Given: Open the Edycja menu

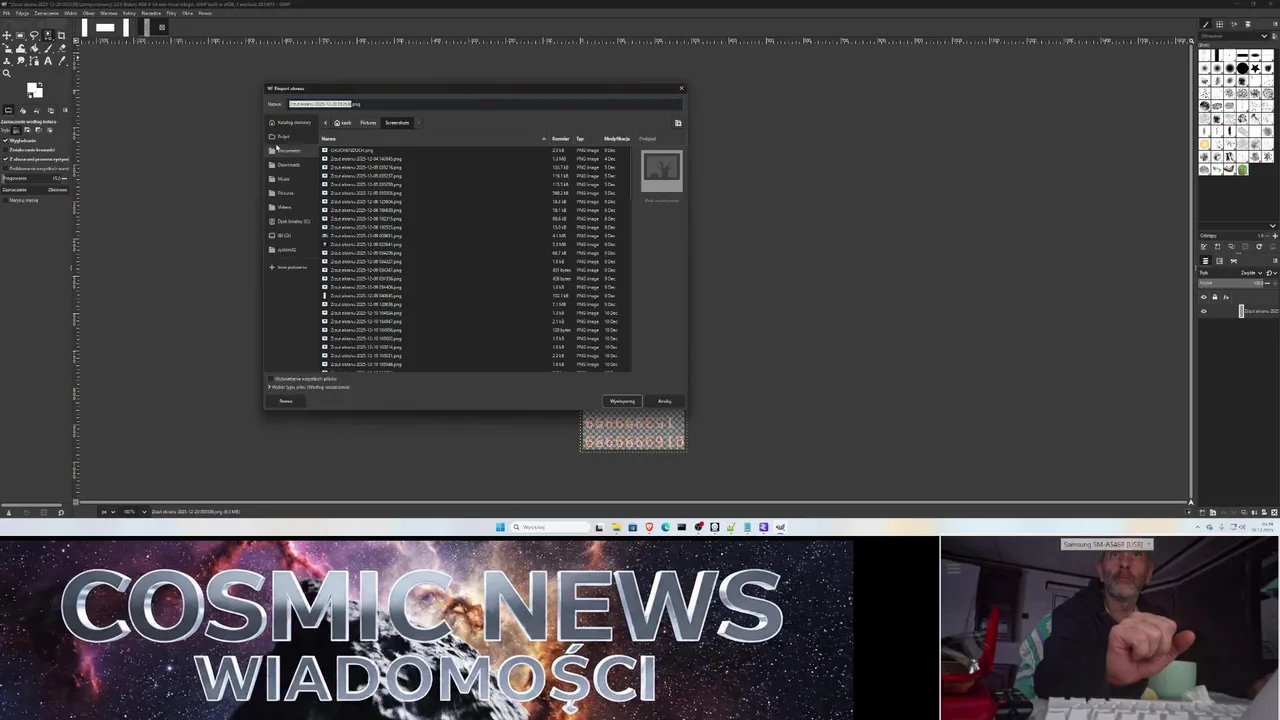Looking at the screenshot, I should click(22, 13).
